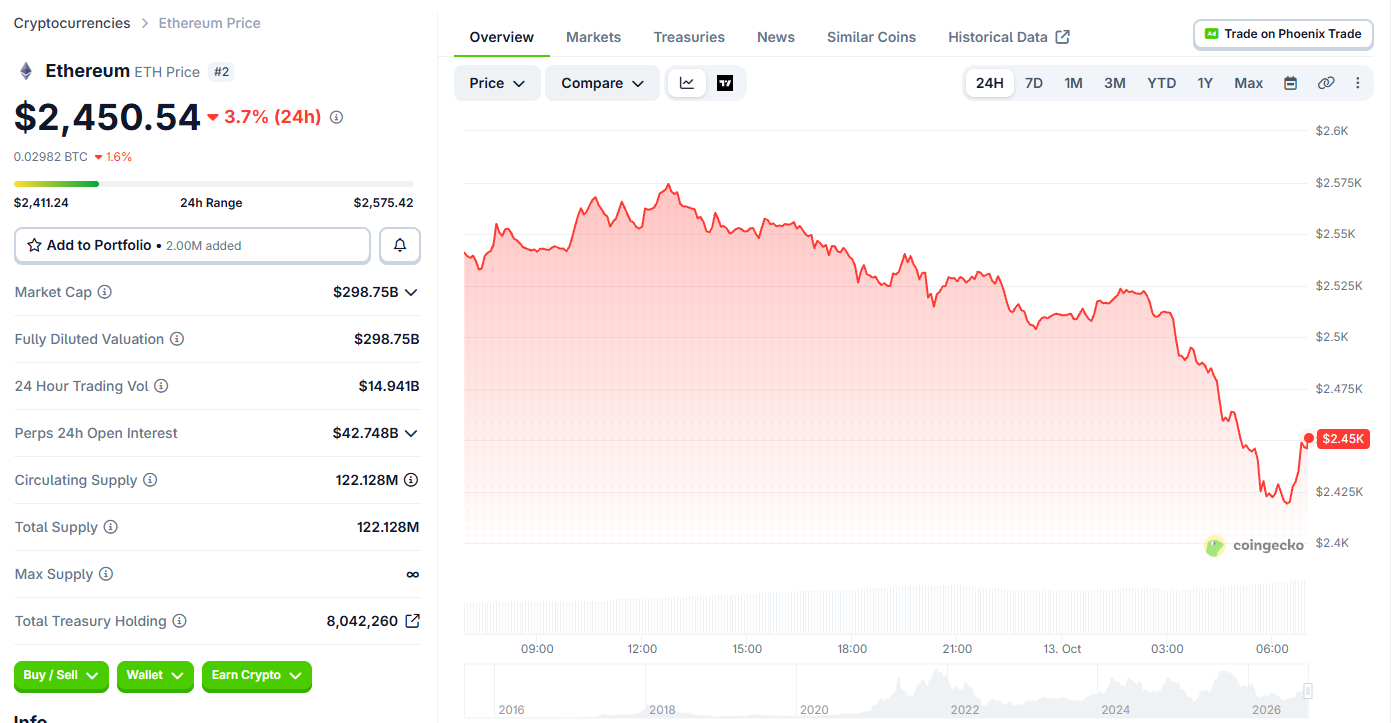Click the Trade on Phoenix Trade button
The width and height of the screenshot is (1392, 723).
point(1283,34)
